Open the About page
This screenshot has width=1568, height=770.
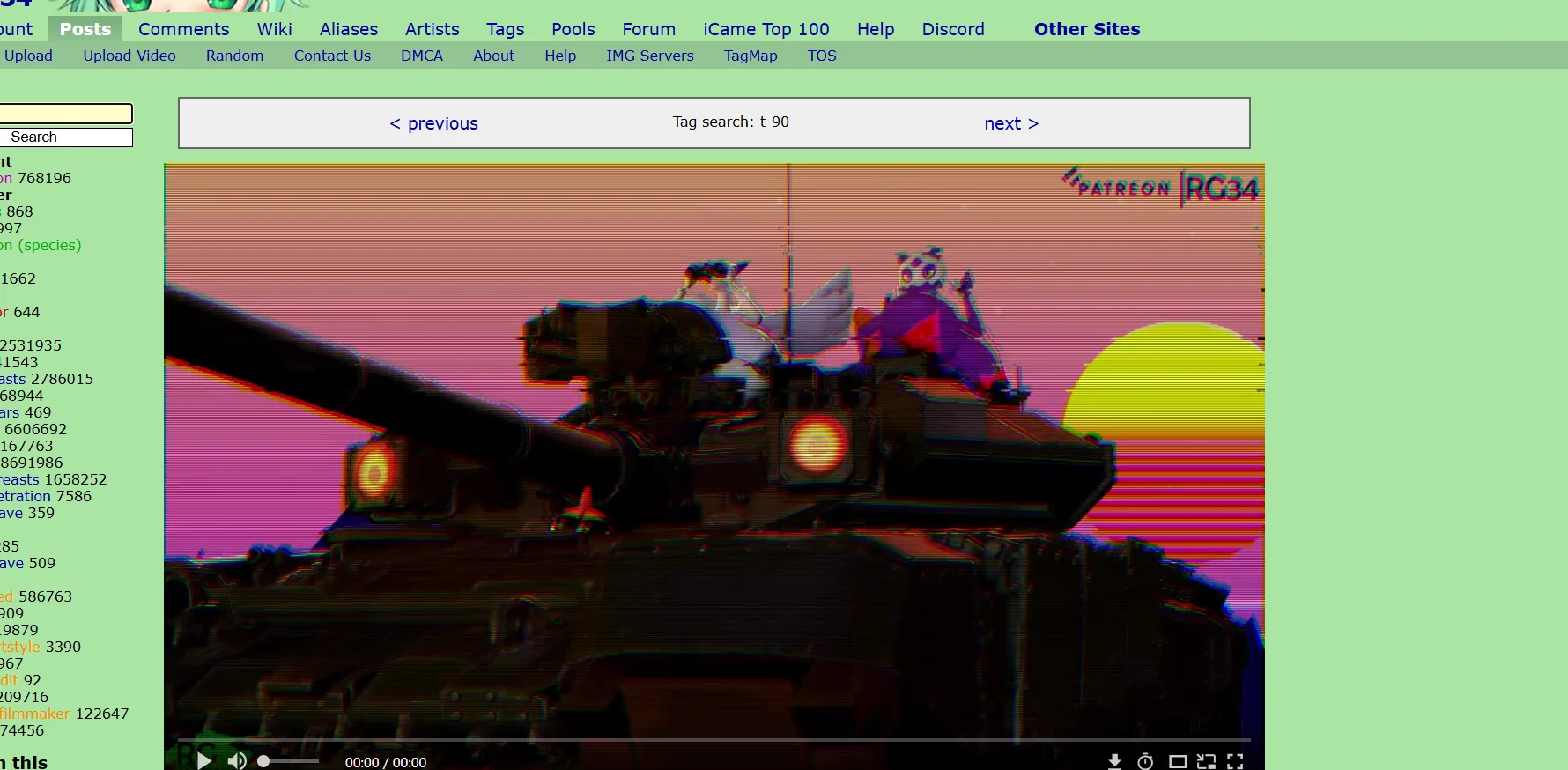pos(493,56)
